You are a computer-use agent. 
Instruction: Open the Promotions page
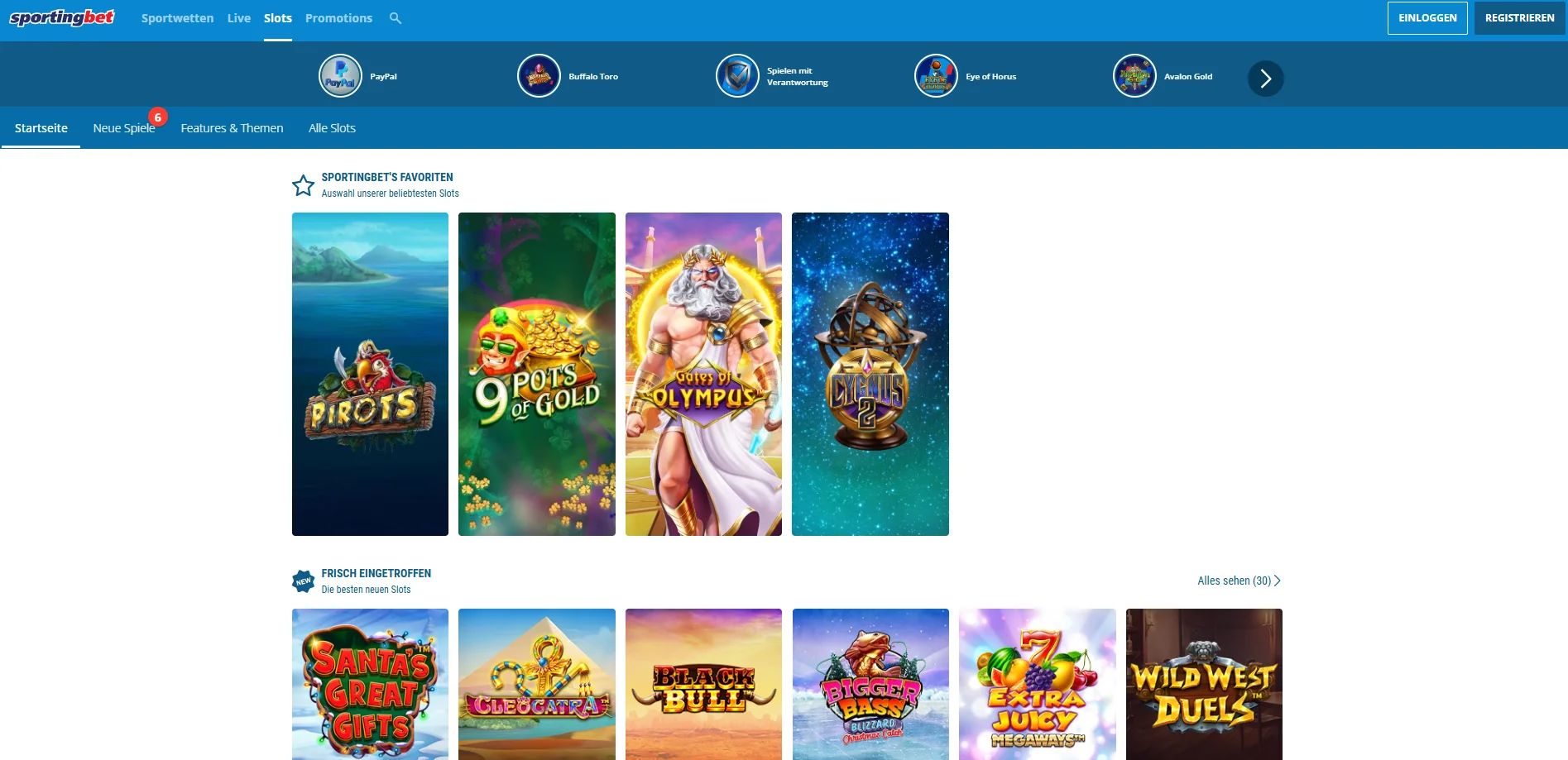(x=338, y=18)
